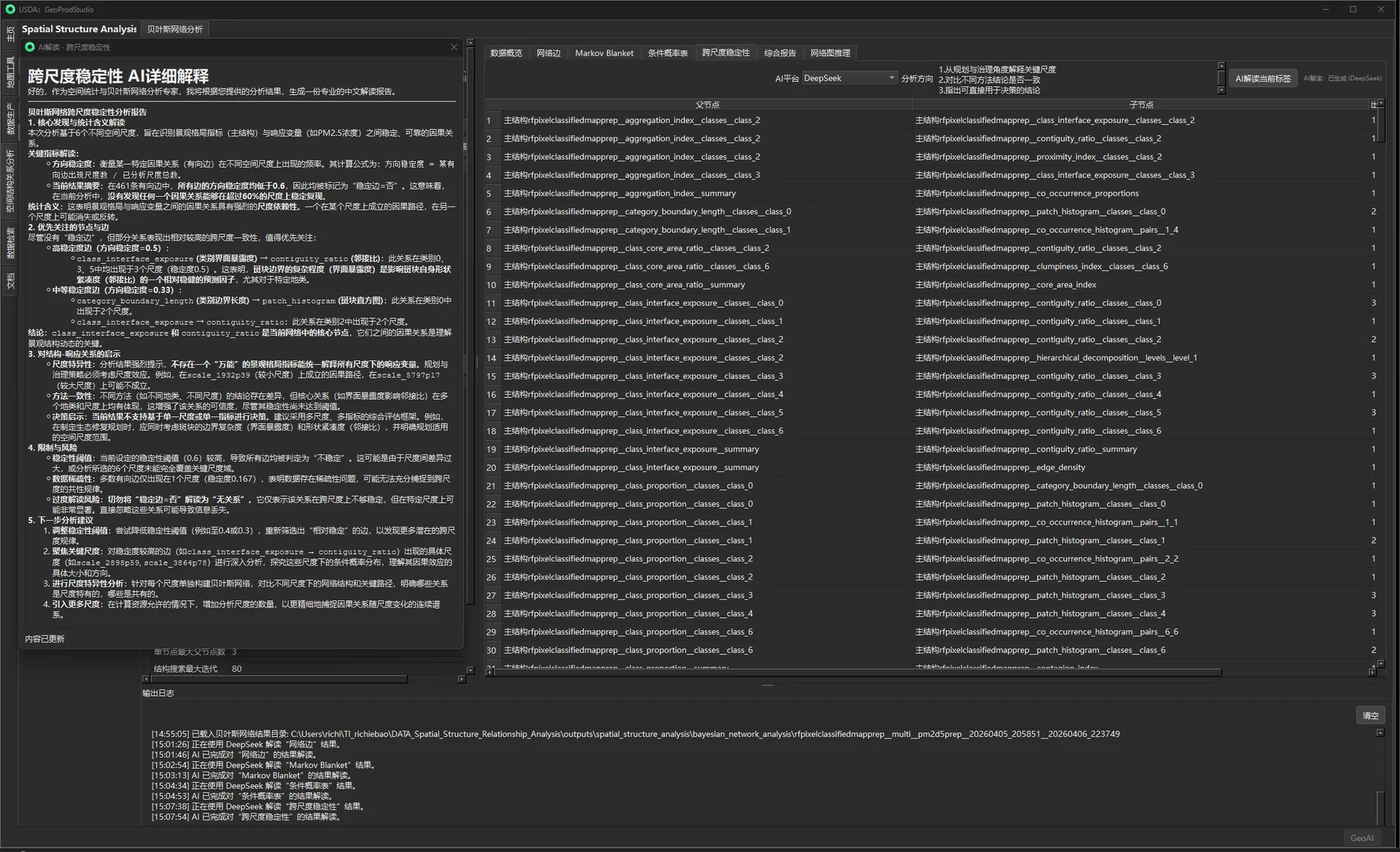The image size is (1400, 852).
Task: Click the AI解读当前标签 button
Action: (1263, 78)
